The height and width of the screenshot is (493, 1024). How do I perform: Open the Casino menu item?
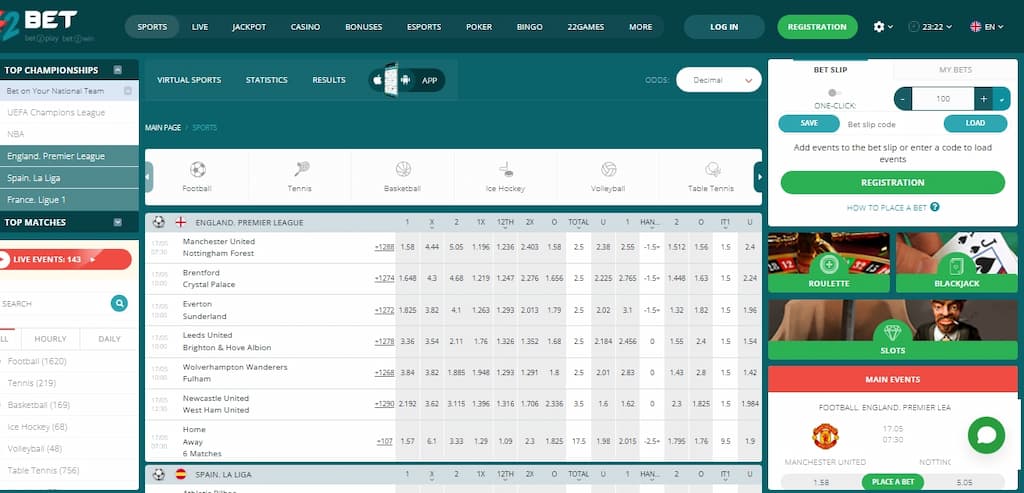[306, 27]
